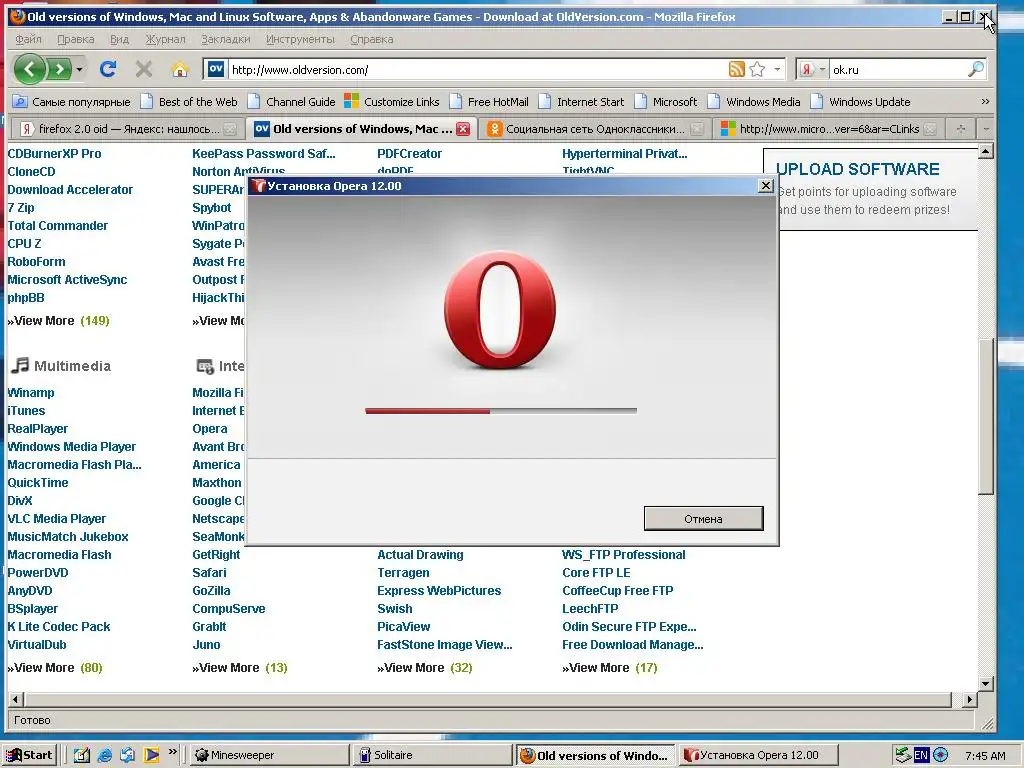Click the Internet category icon
This screenshot has width=1024, height=768.
click(x=205, y=366)
